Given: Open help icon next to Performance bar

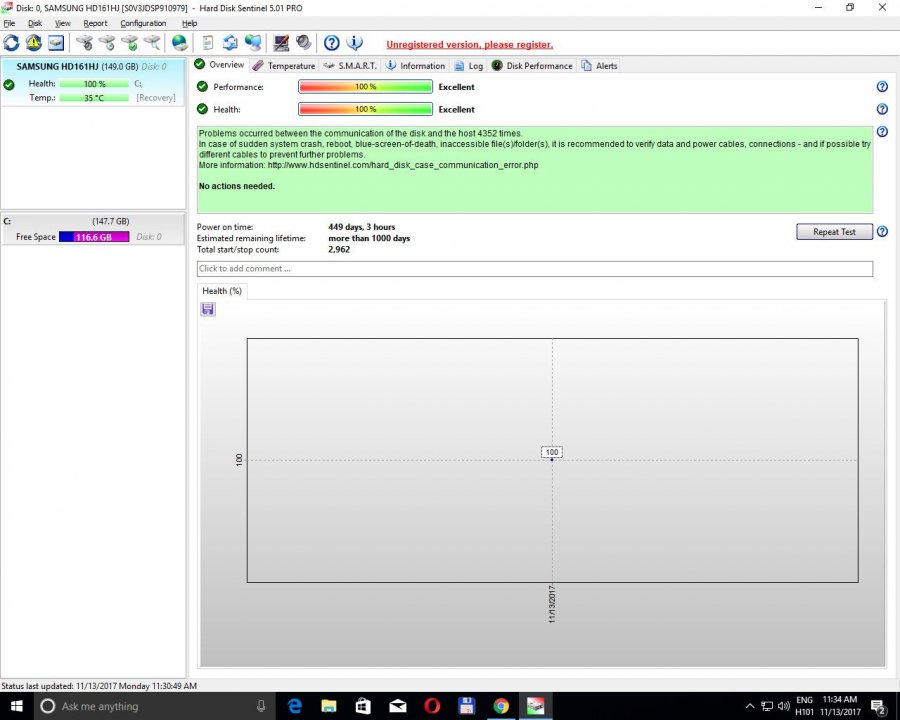Looking at the screenshot, I should pos(882,87).
